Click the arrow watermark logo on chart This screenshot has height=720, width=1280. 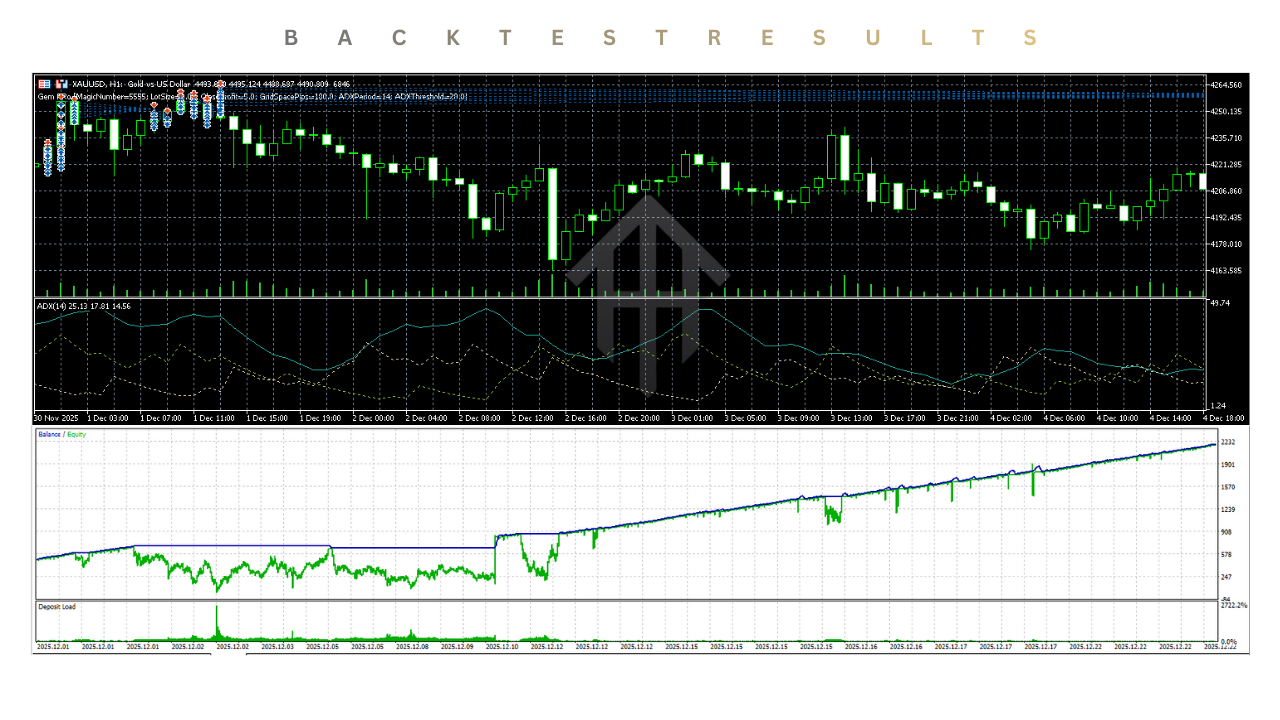[647, 290]
